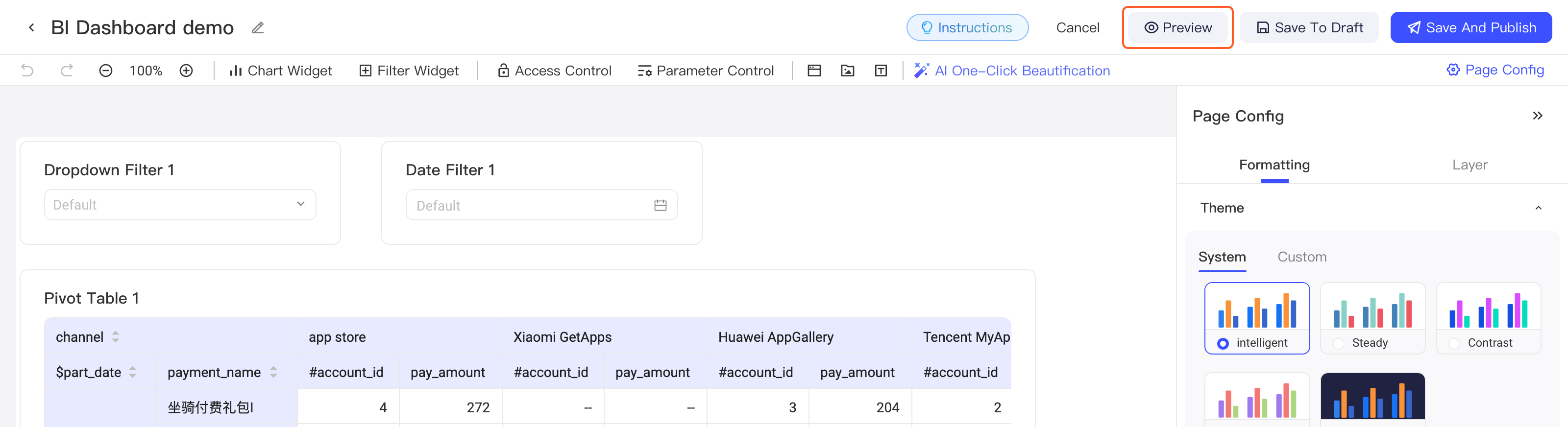This screenshot has width=1568, height=427.
Task: Switch to the Formatting tab
Action: pyautogui.click(x=1274, y=165)
